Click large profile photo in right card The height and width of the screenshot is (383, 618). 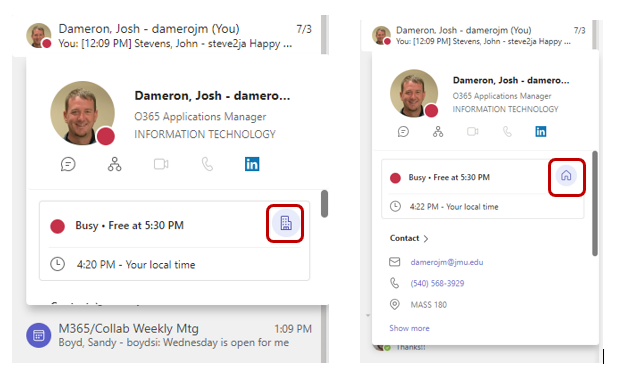[414, 93]
